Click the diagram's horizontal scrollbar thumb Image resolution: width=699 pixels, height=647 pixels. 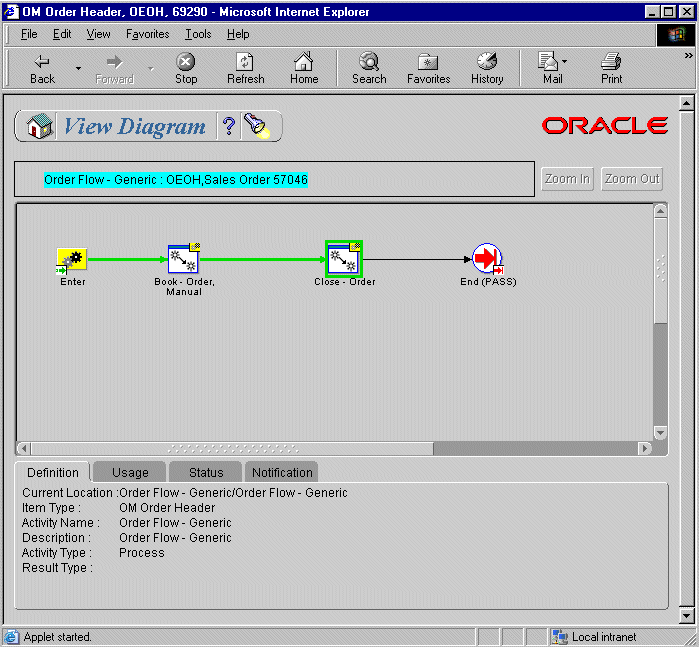[232, 448]
